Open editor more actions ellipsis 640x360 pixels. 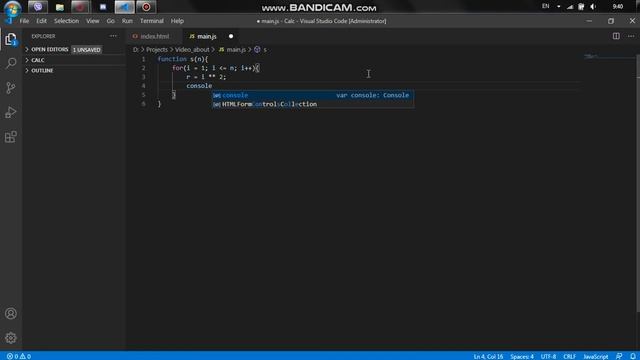coord(631,36)
